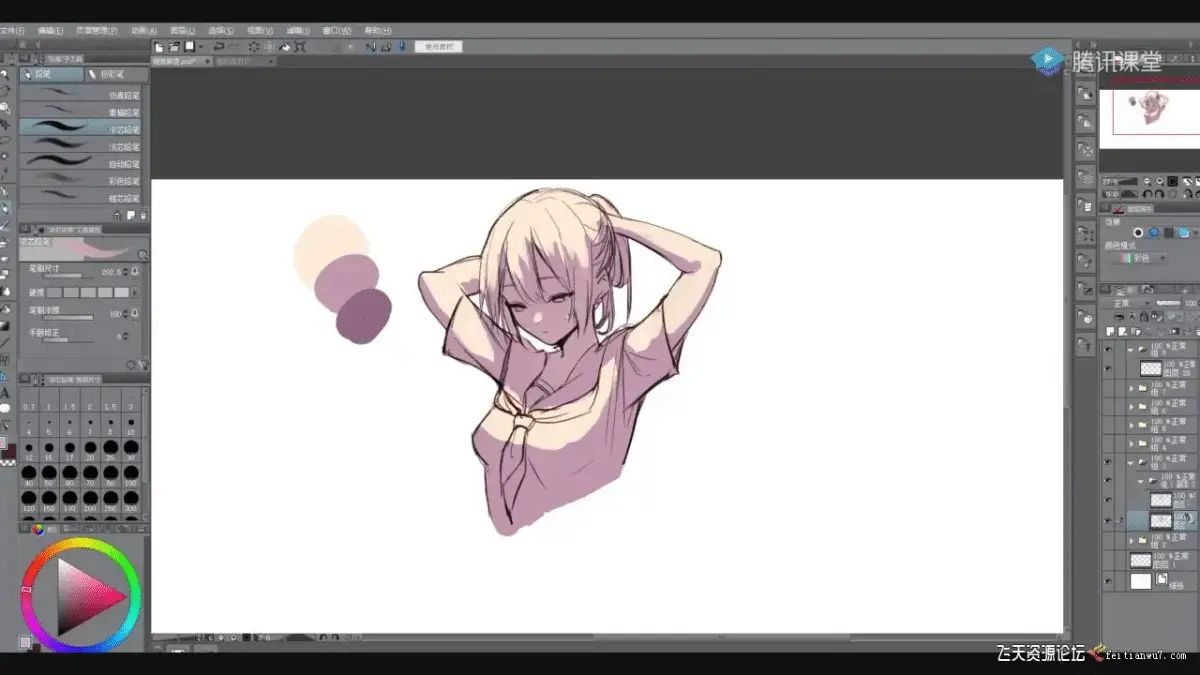Open the 文件(F) menu

point(10,30)
